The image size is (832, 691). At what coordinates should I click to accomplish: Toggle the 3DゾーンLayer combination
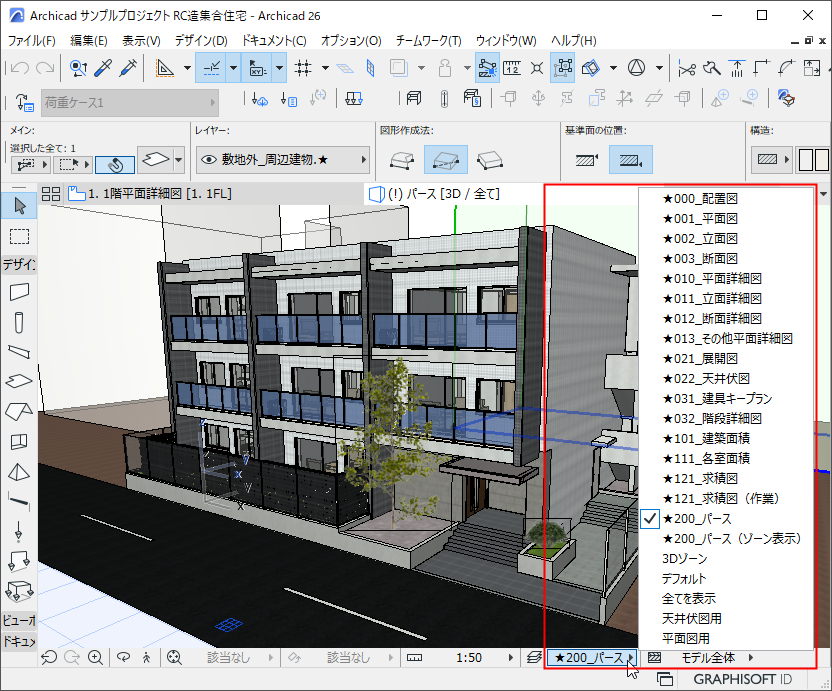[684, 558]
